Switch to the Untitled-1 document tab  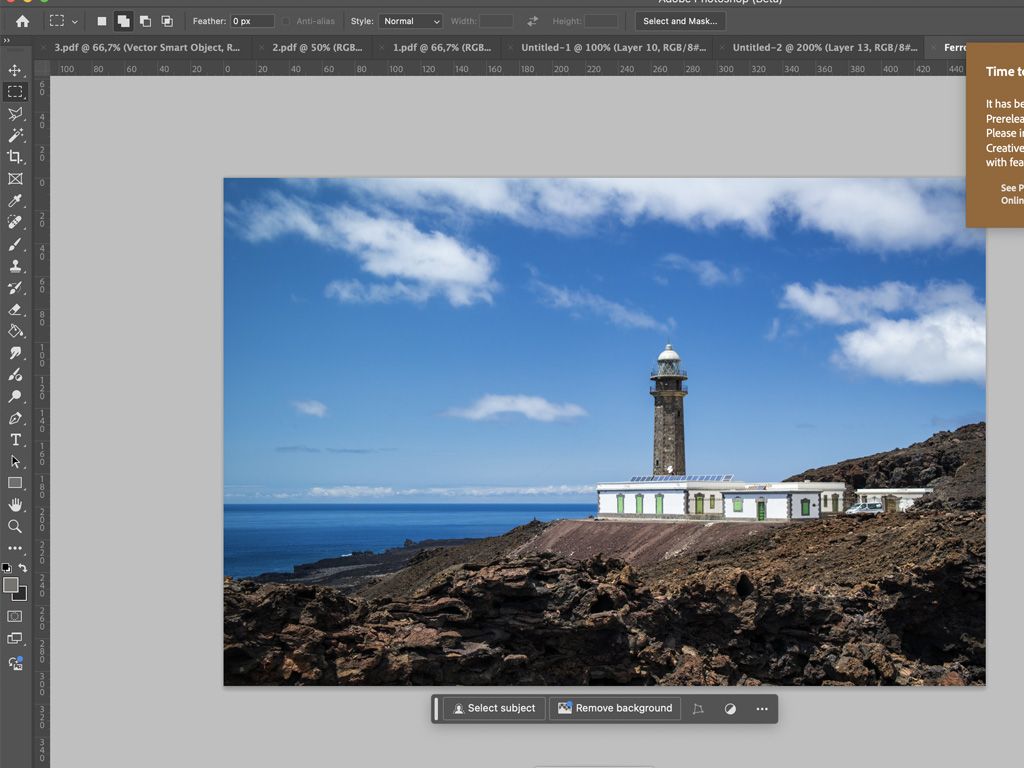(x=612, y=47)
